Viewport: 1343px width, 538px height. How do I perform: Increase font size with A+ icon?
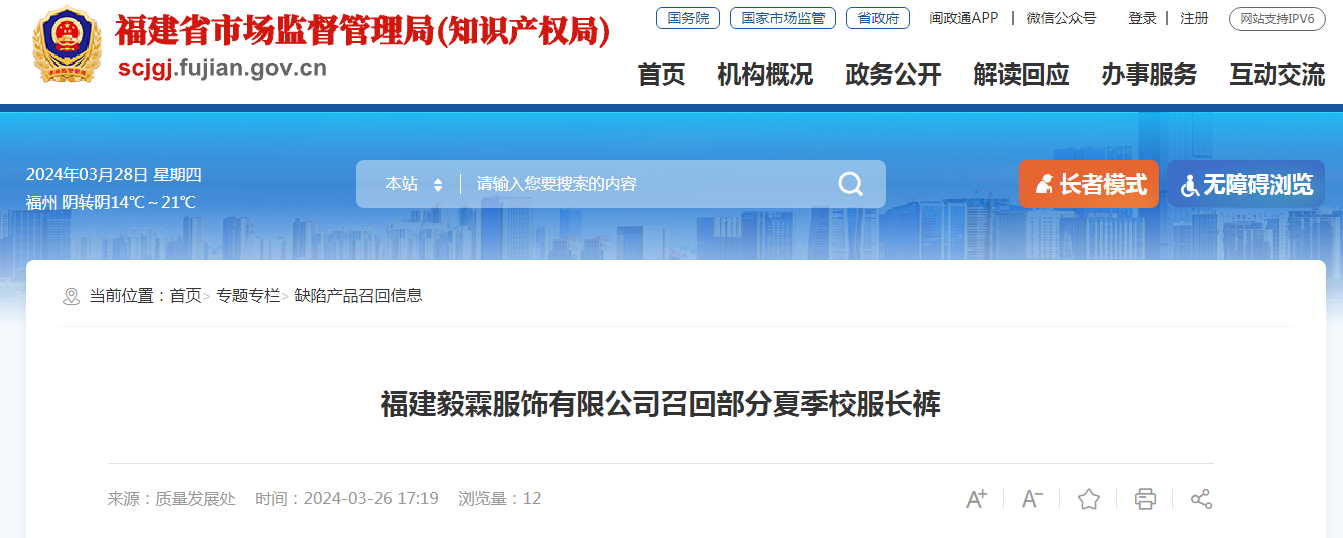point(976,499)
